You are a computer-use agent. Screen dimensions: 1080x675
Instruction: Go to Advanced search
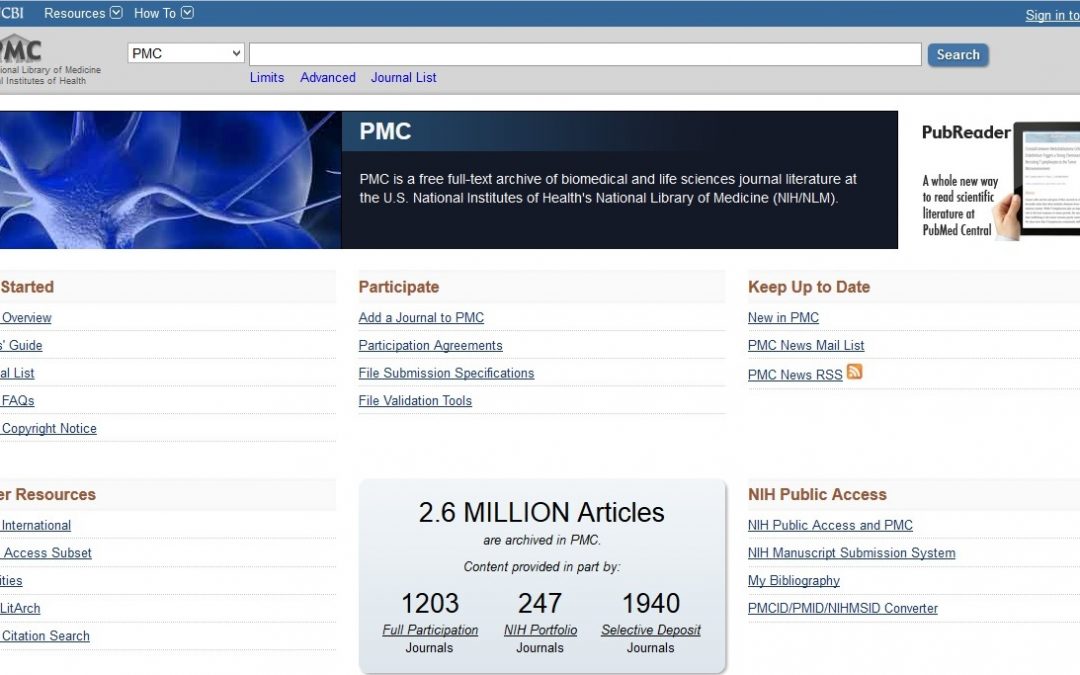[328, 77]
